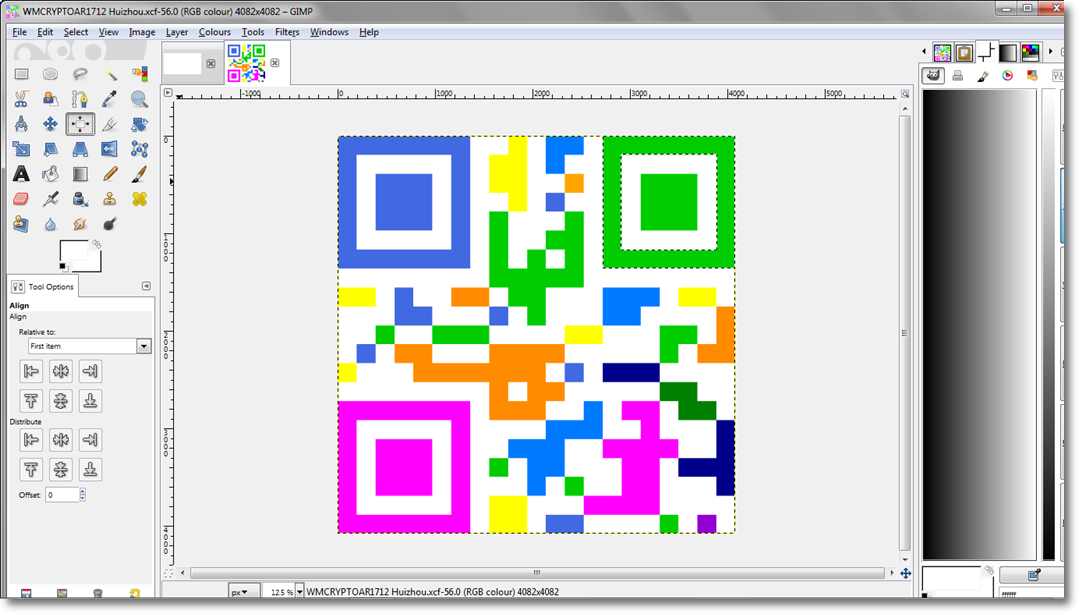Select the Select by Colour tool
1080x615 pixels.
pyautogui.click(x=139, y=74)
